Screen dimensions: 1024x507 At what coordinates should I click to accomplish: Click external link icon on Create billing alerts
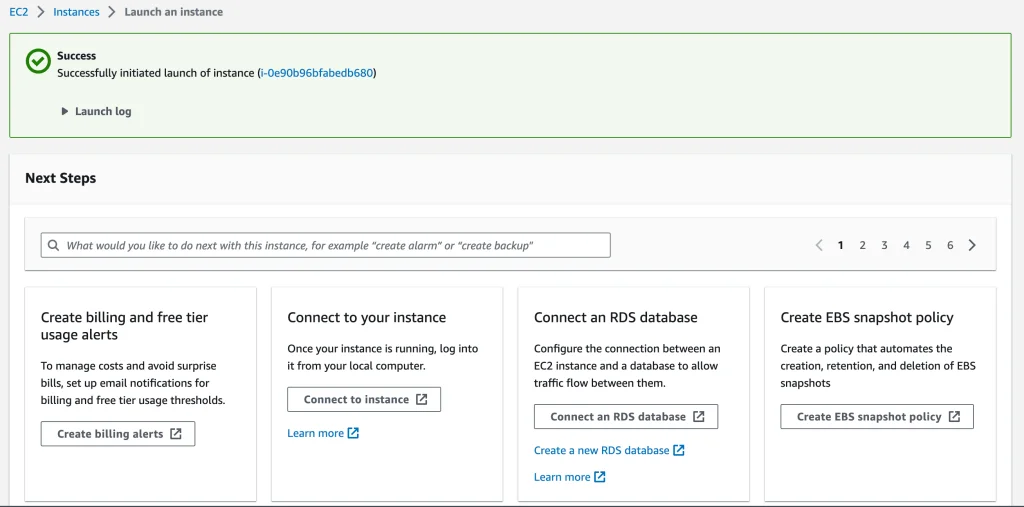coord(176,434)
